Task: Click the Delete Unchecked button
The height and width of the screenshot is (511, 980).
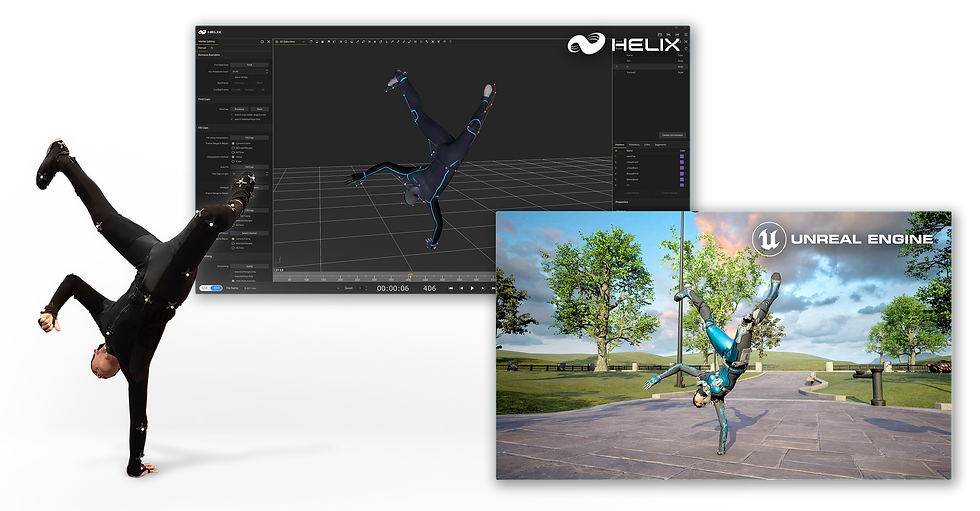Action: 672,135
